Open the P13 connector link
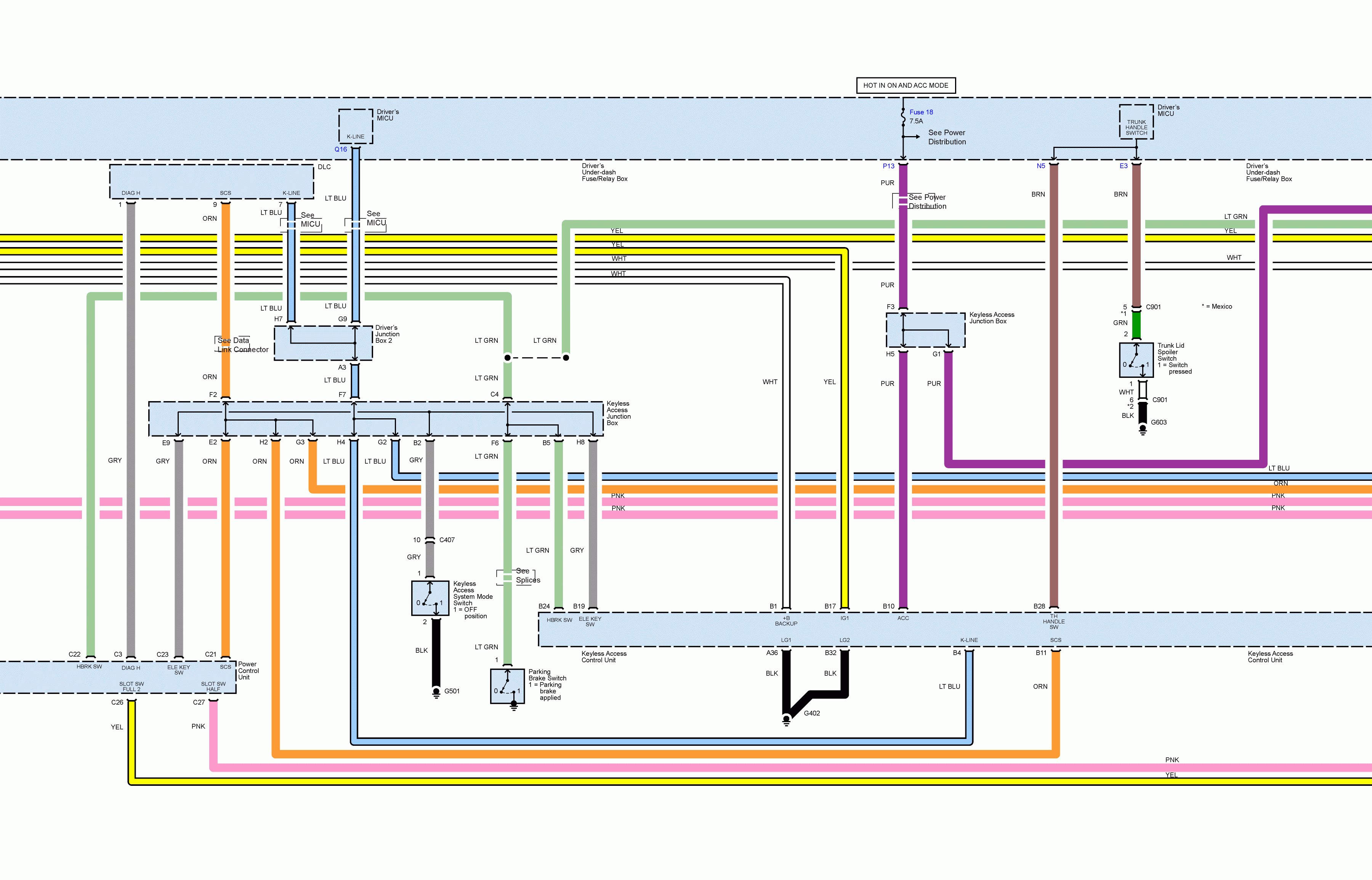Viewport: 1372px width, 880px height. [x=888, y=166]
